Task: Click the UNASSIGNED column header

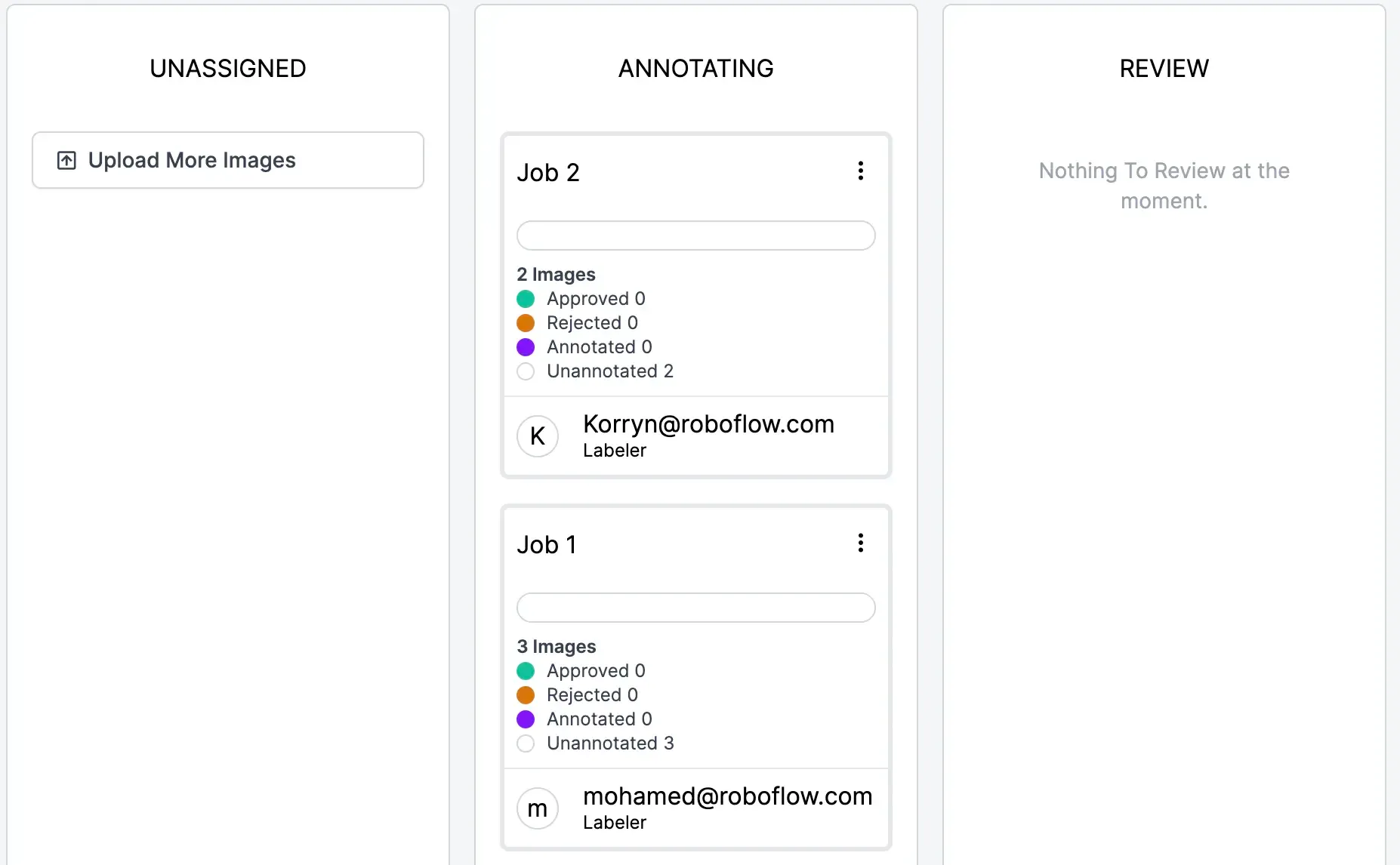Action: [x=228, y=69]
